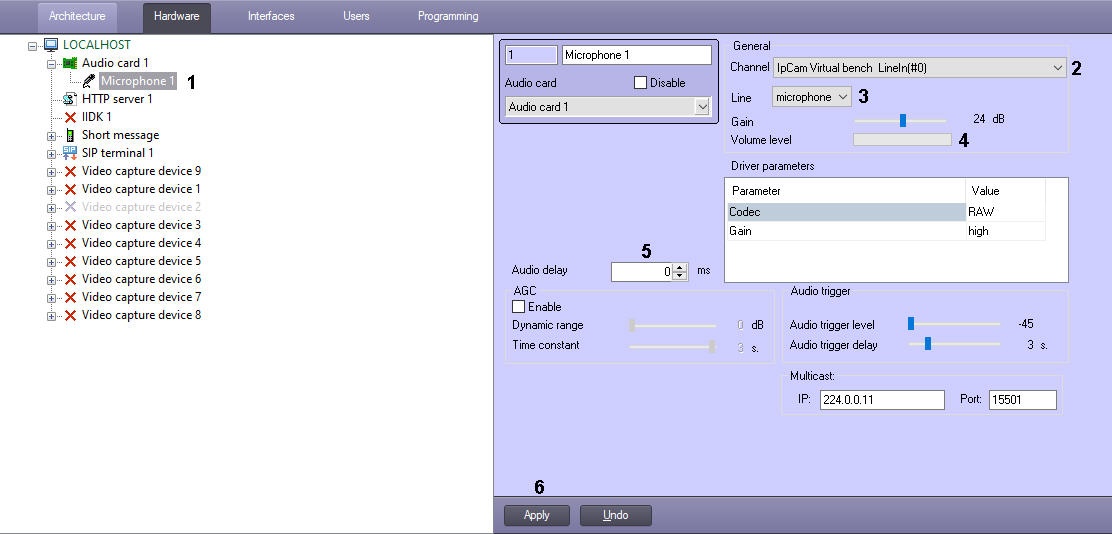
Task: Switch to the Hardware tab
Action: 177,16
